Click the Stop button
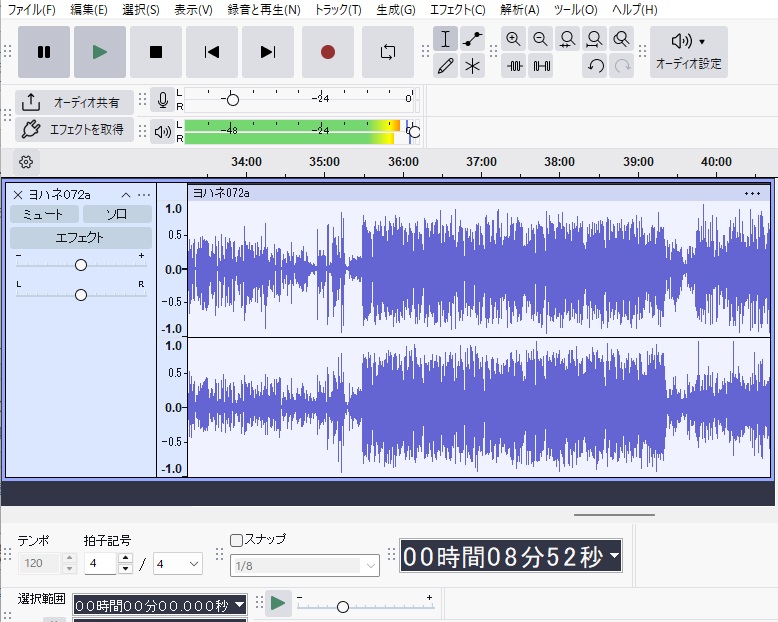778x622 pixels. click(155, 52)
